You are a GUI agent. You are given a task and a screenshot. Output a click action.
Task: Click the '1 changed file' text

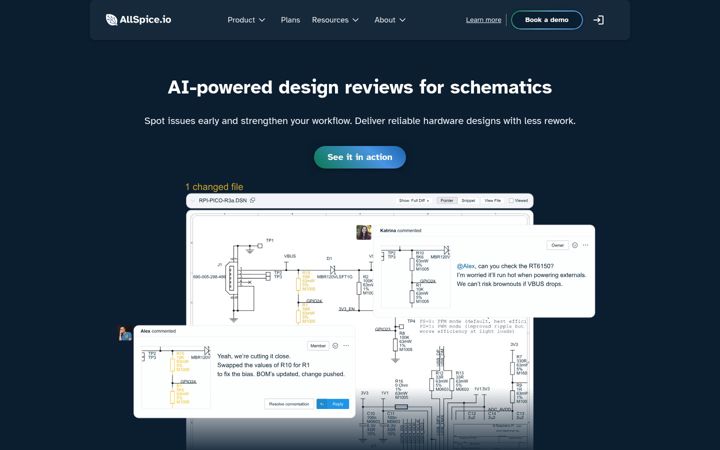pyautogui.click(x=214, y=187)
